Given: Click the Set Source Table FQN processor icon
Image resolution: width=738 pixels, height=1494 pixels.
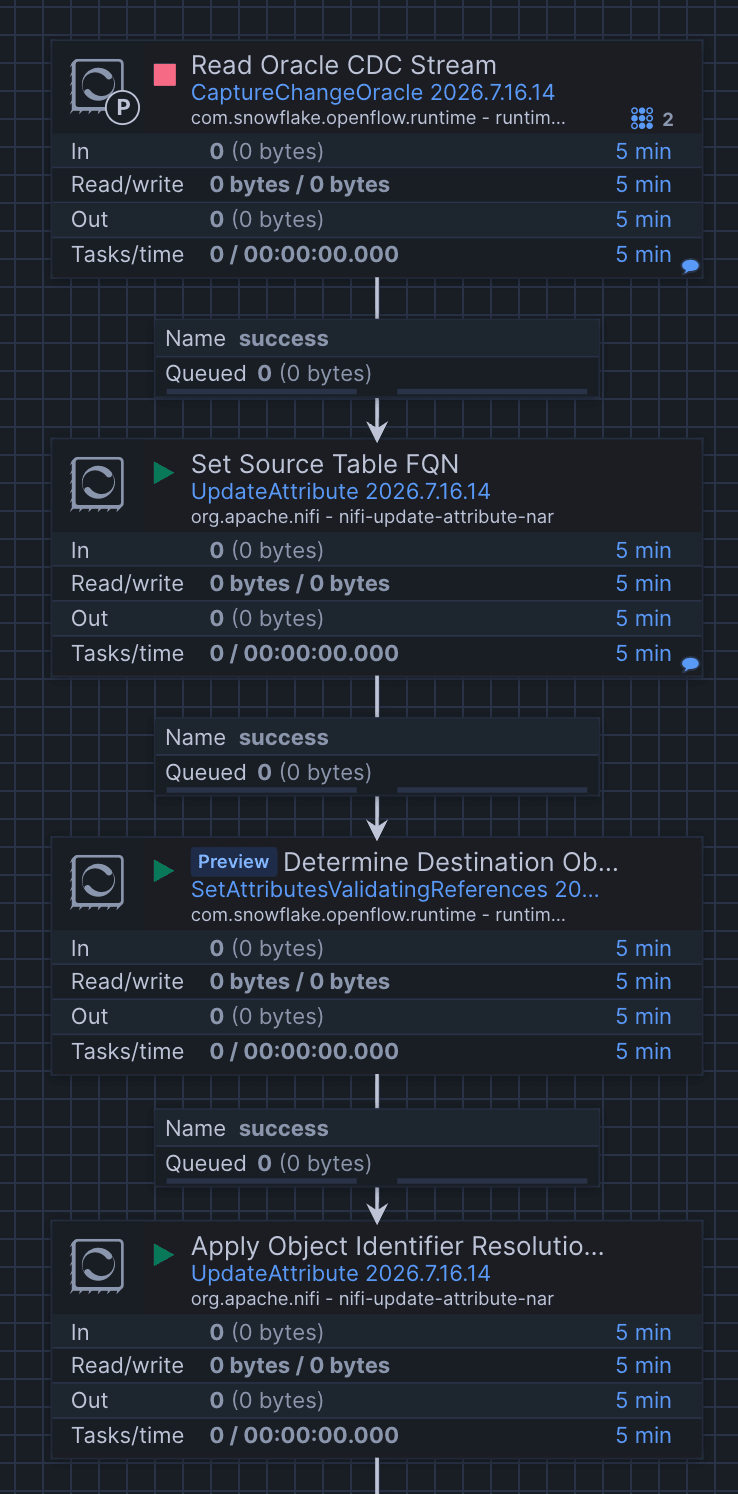Looking at the screenshot, I should point(97,484).
